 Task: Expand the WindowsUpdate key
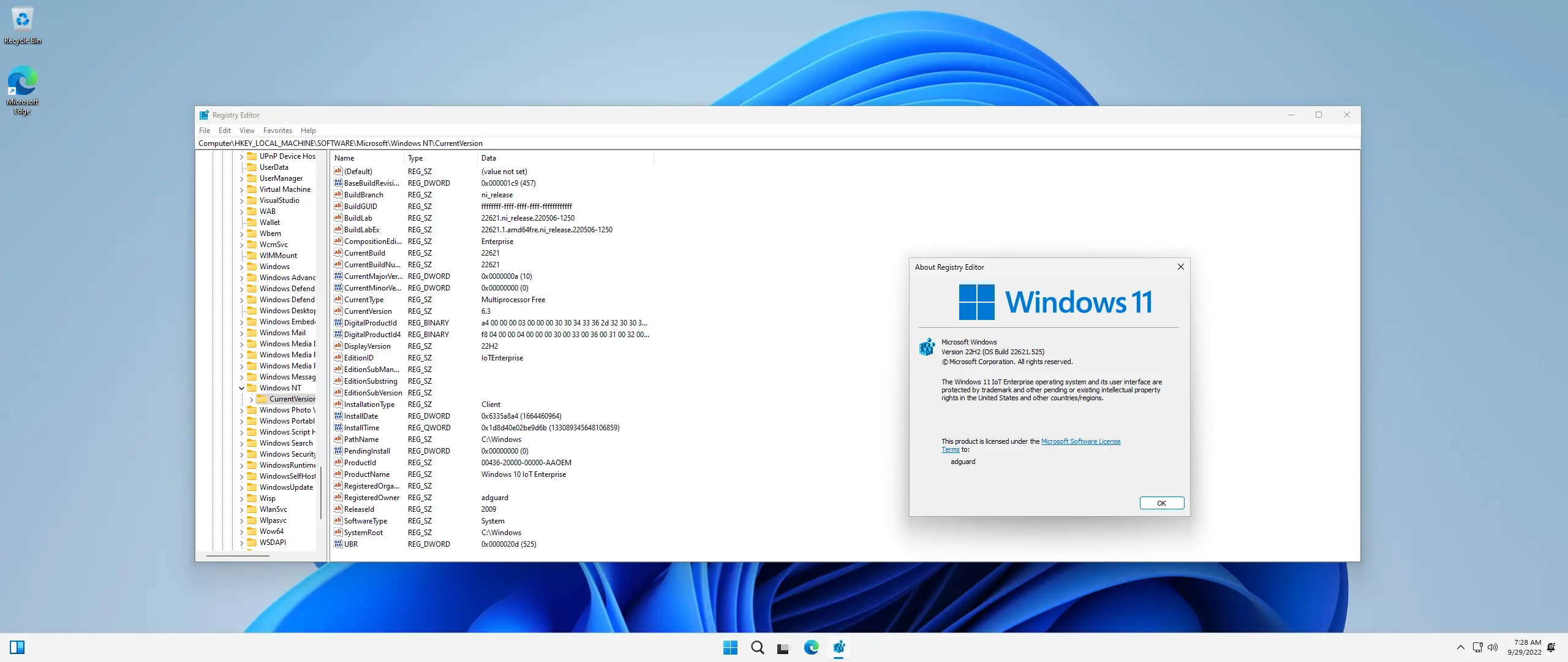point(241,487)
